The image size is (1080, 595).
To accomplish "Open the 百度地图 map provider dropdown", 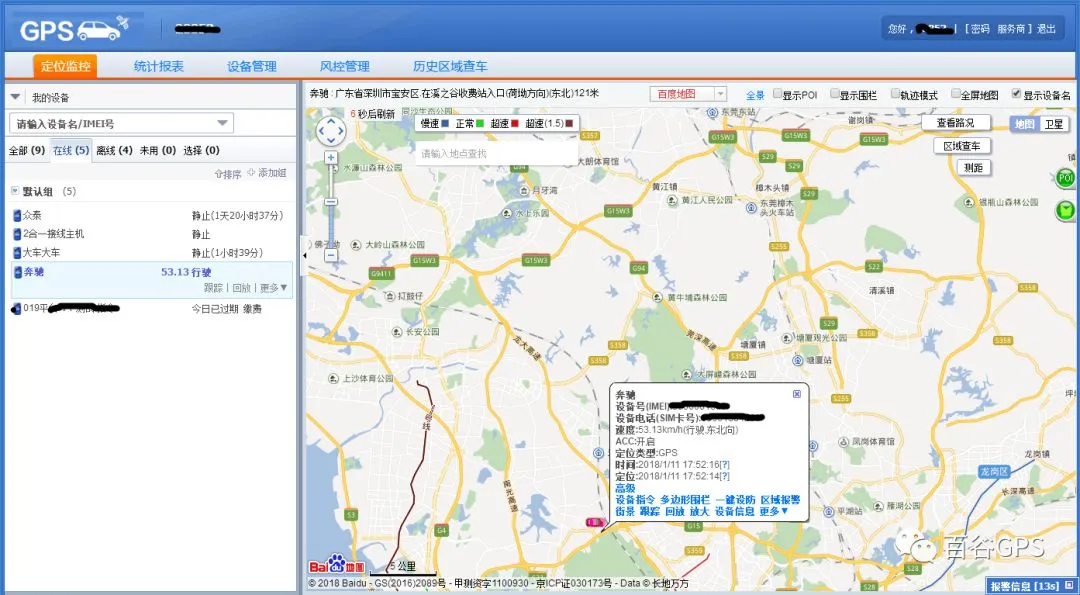I will [720, 94].
